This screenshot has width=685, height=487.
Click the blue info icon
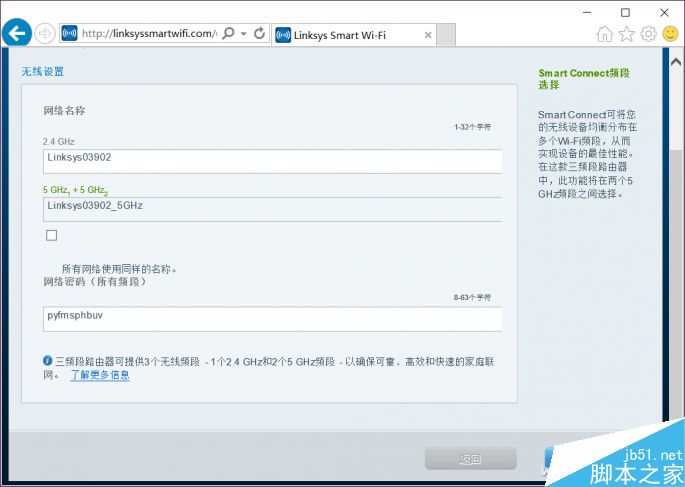(x=48, y=360)
